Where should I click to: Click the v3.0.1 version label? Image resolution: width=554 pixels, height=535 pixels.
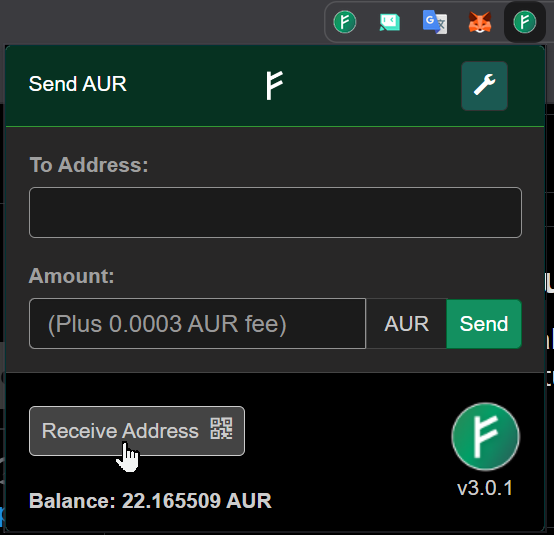[485, 488]
